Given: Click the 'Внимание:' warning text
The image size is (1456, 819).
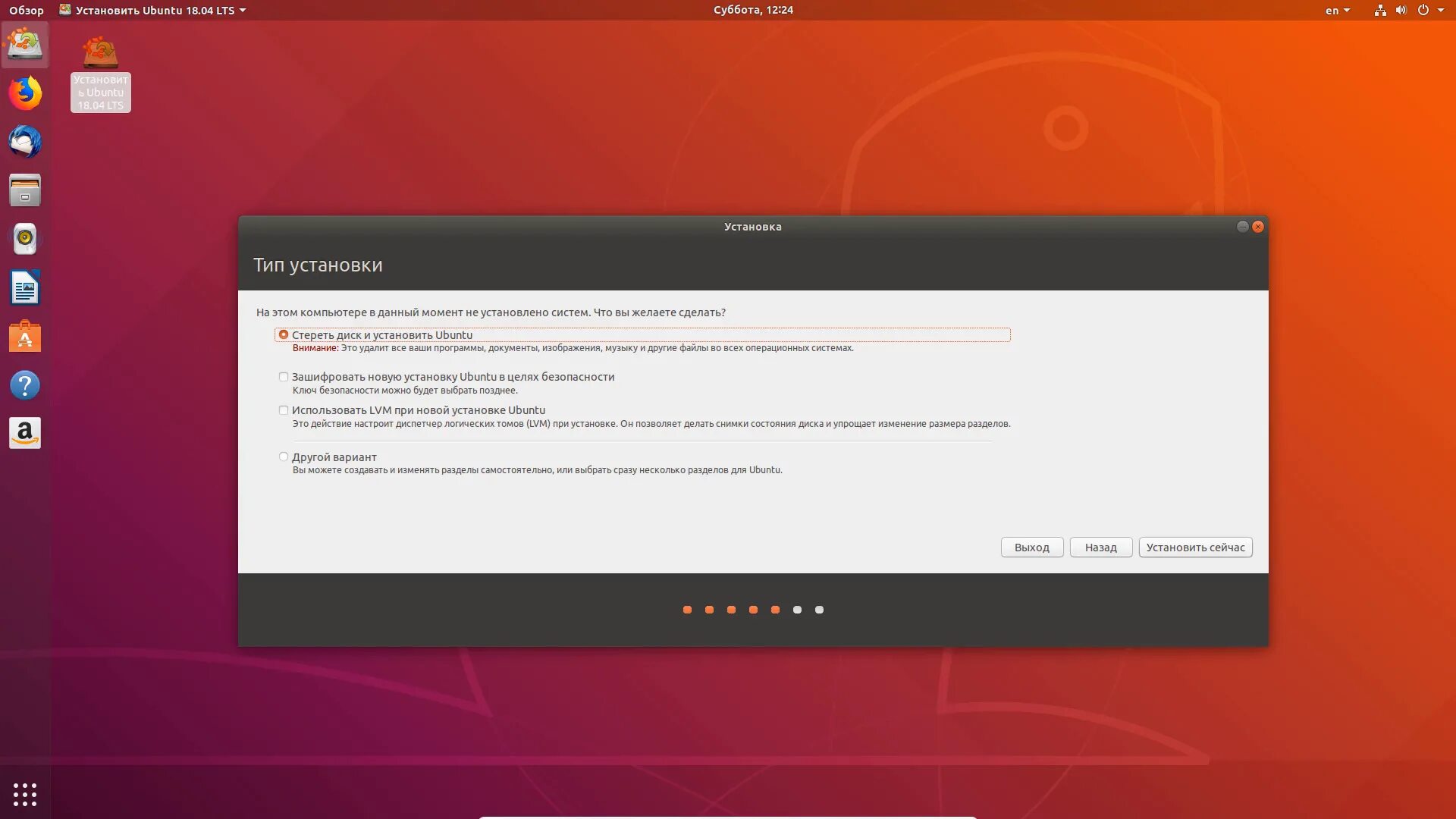Looking at the screenshot, I should [x=315, y=348].
